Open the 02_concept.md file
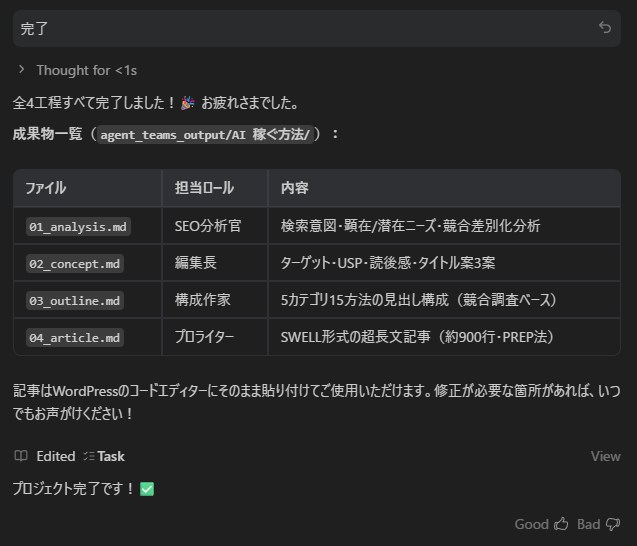The image size is (637, 546). [74, 264]
